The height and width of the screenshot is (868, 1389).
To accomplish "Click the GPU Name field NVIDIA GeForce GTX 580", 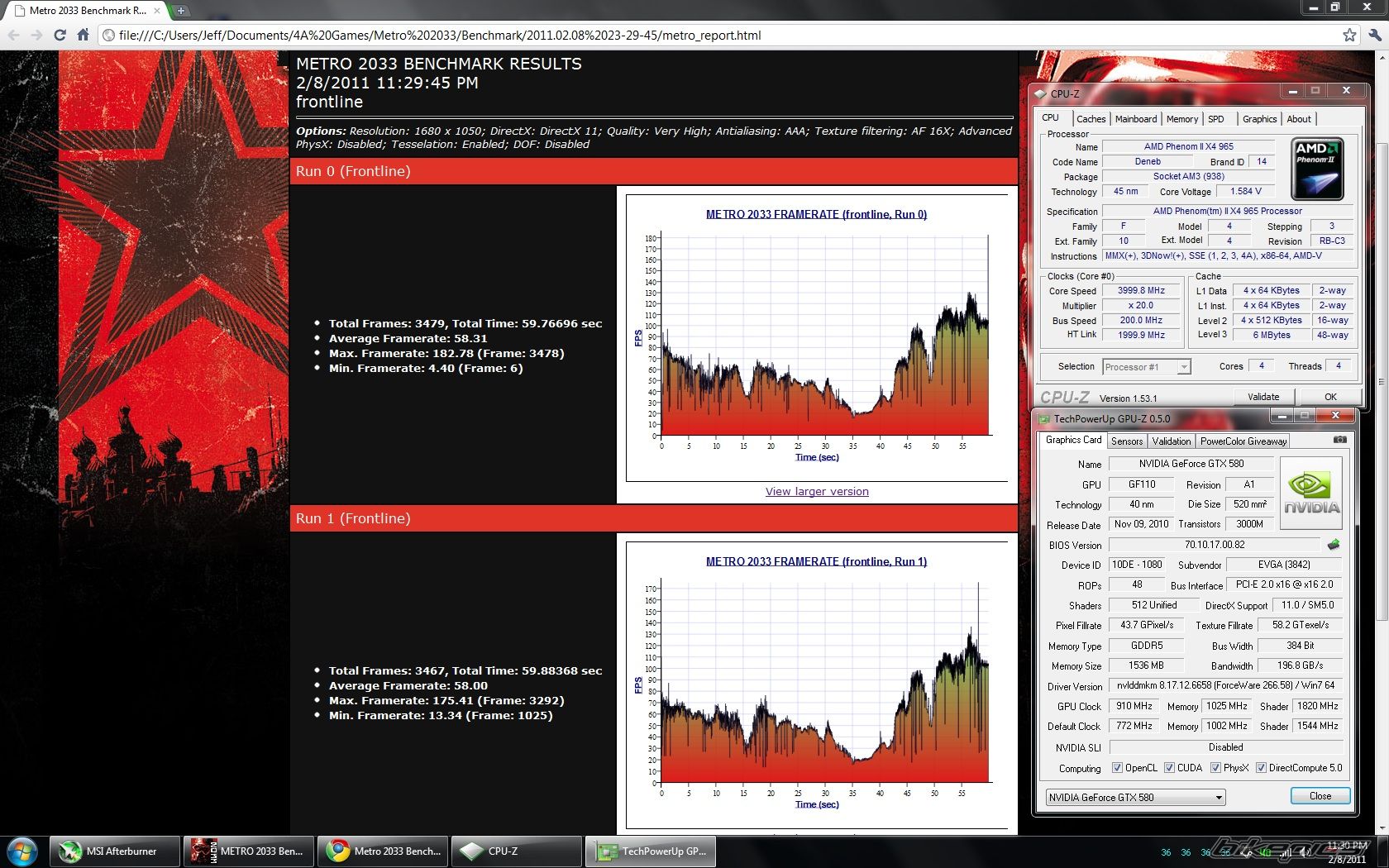I will 1191,464.
